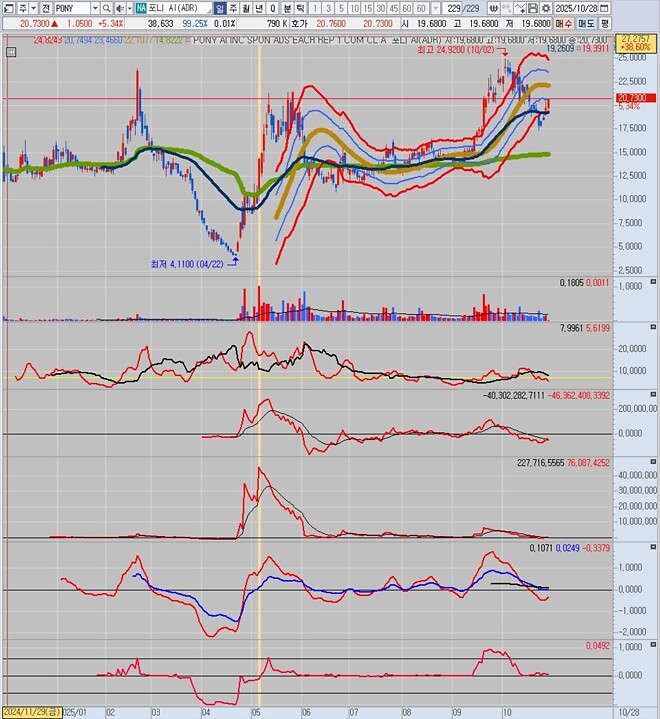Select the yearly (년) period
The height and width of the screenshot is (719, 660).
click(260, 8)
